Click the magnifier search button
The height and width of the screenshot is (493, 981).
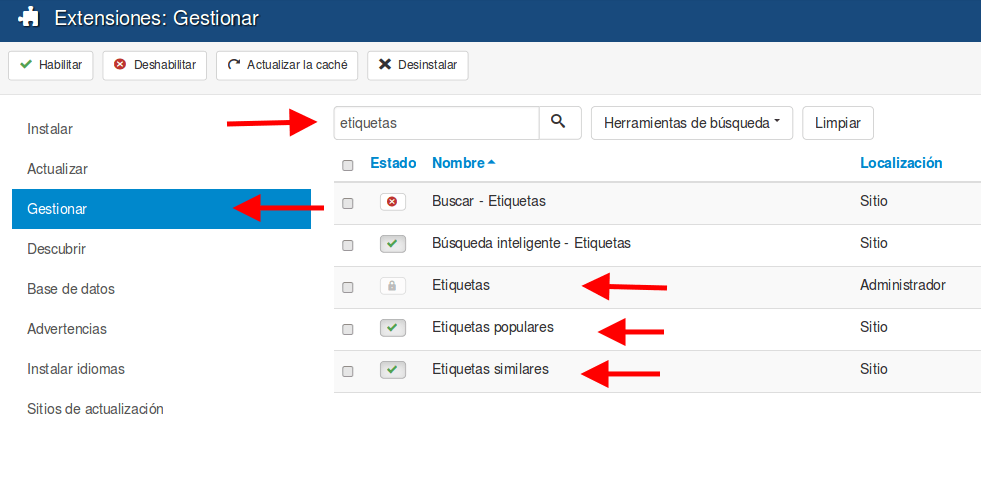click(x=560, y=123)
